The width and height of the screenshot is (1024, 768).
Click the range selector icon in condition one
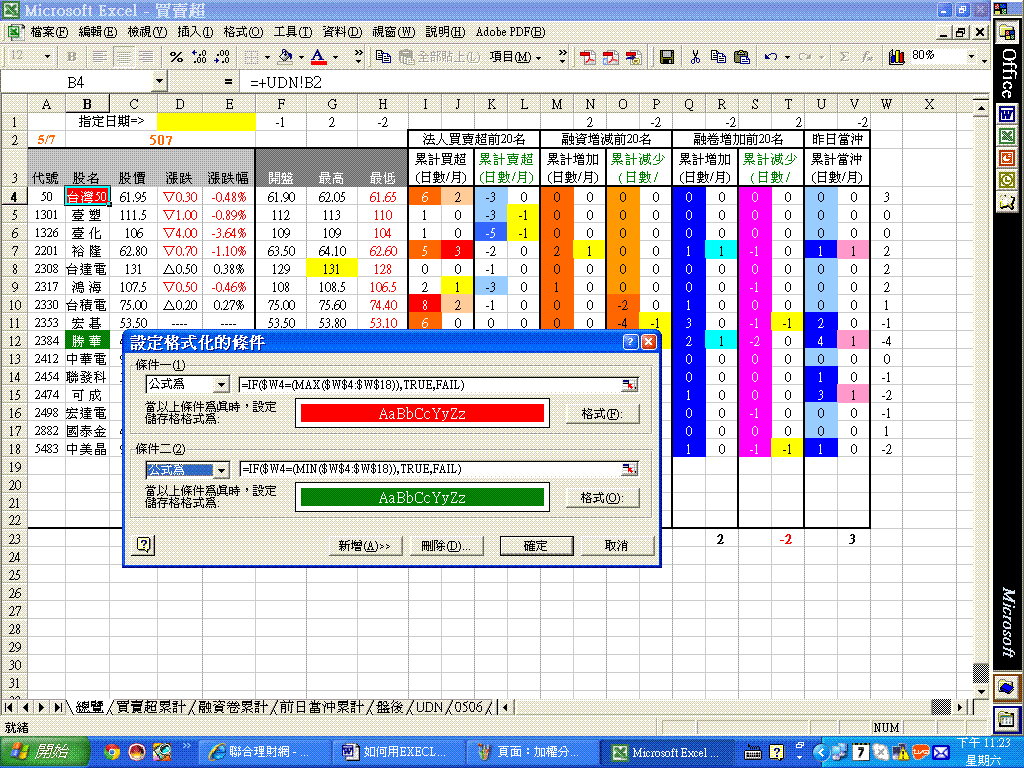tap(629, 385)
